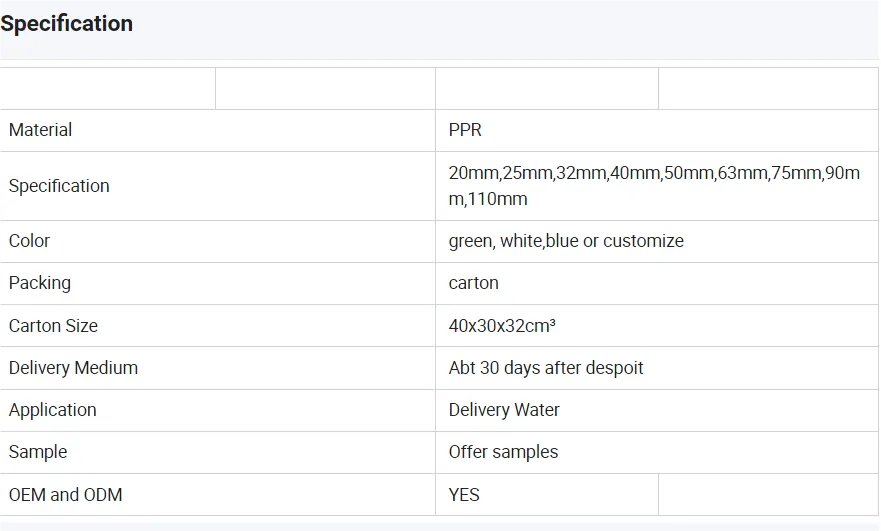
Task: Click the YES value cell
Action: point(465,494)
